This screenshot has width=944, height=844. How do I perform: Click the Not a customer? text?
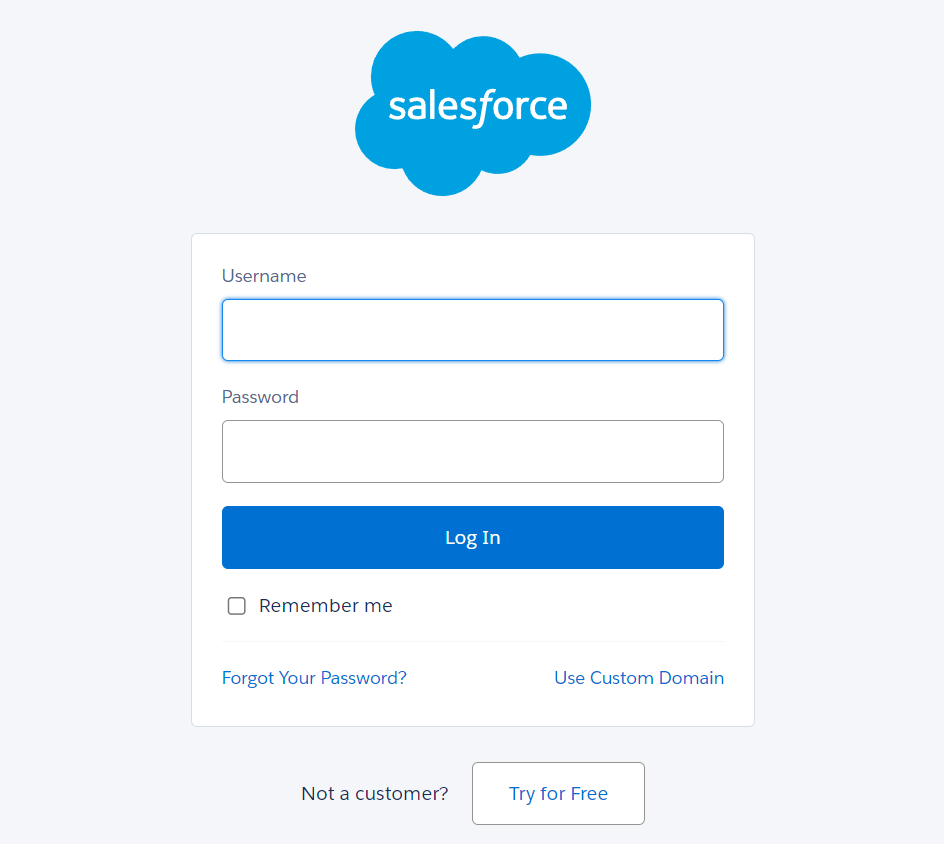coord(374,793)
